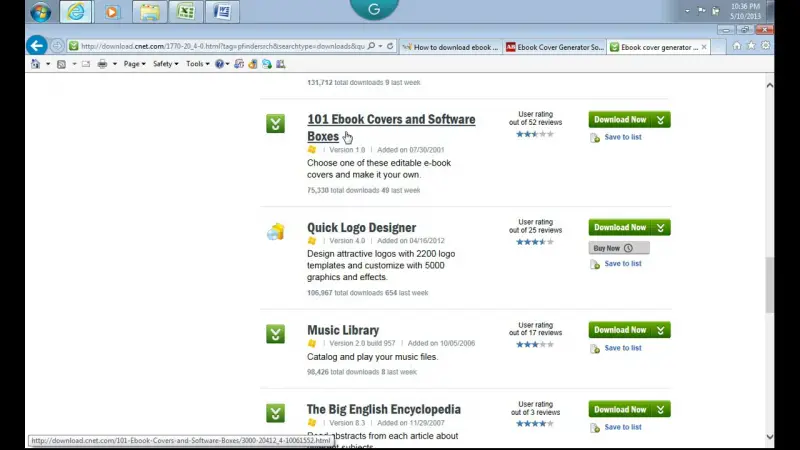Open the Windows Start orb
Screen dimensions: 800x450
40,11
